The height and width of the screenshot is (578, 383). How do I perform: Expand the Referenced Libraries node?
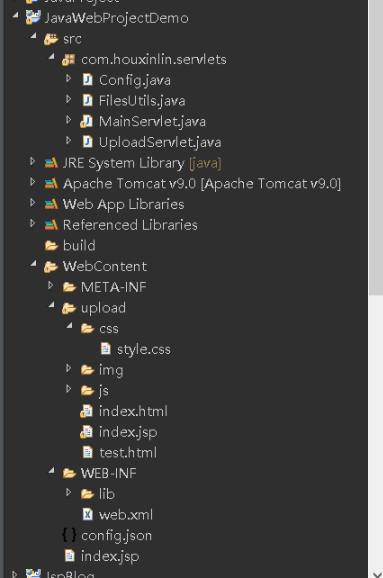32,223
